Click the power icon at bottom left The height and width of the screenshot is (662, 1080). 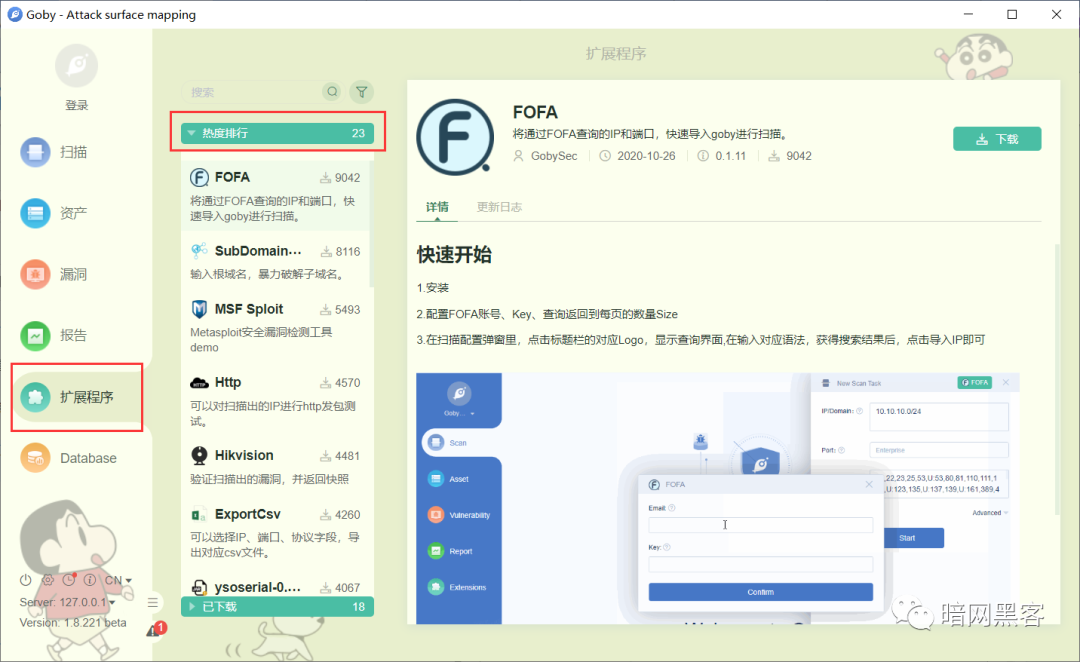tap(25, 580)
